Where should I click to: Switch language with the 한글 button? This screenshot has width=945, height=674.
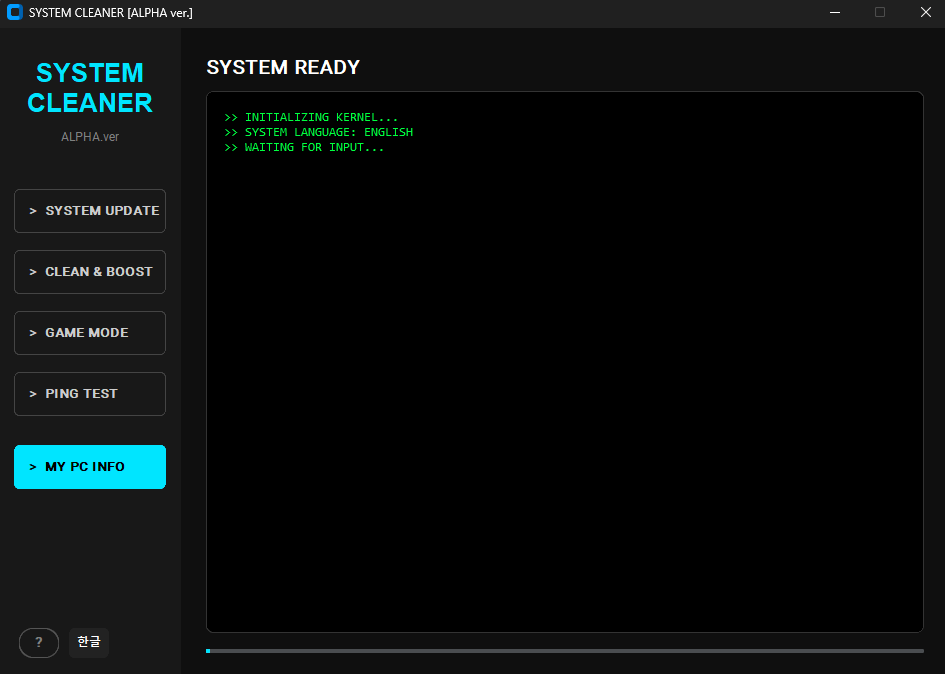(88, 642)
